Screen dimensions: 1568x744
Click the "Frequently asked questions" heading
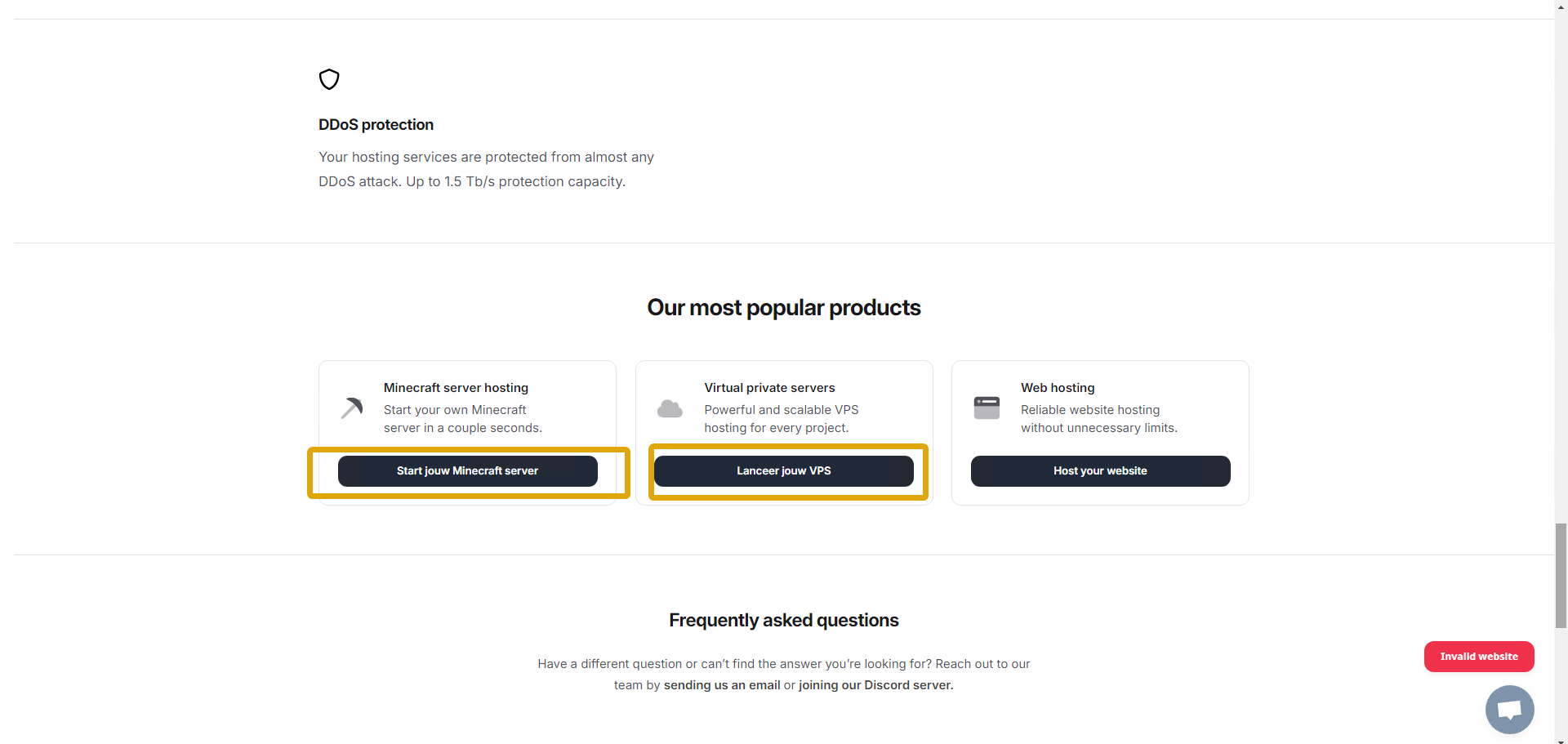click(784, 621)
